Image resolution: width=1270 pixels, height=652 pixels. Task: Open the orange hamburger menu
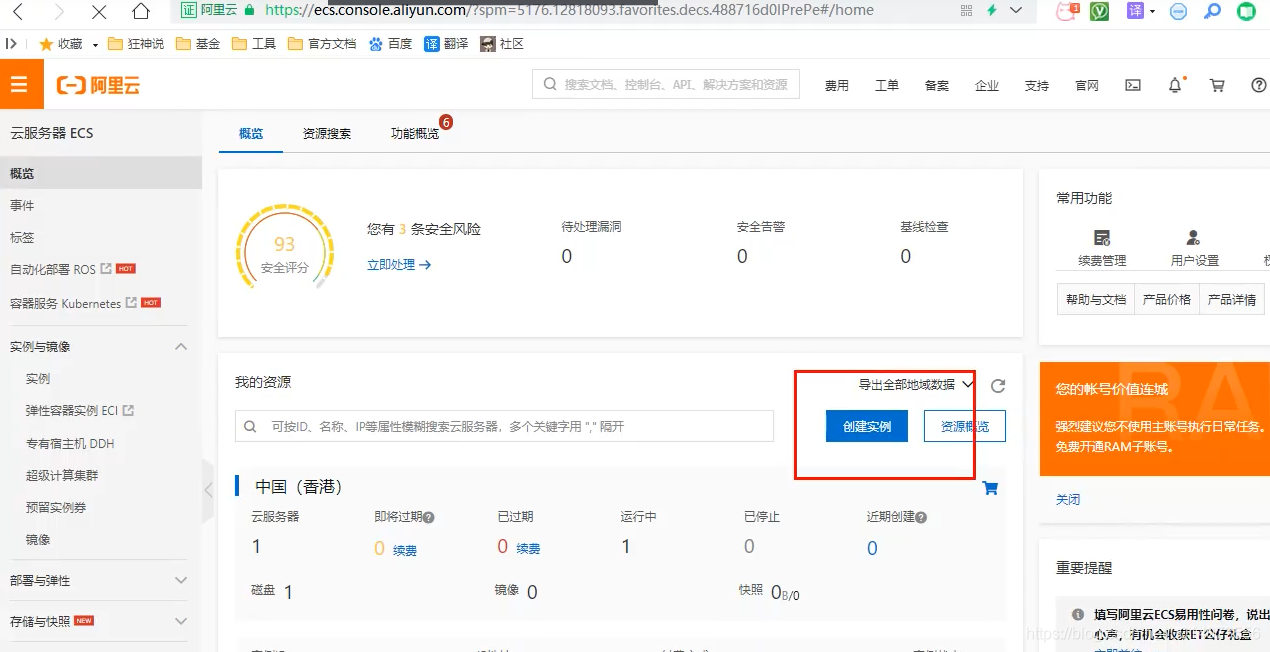click(21, 85)
